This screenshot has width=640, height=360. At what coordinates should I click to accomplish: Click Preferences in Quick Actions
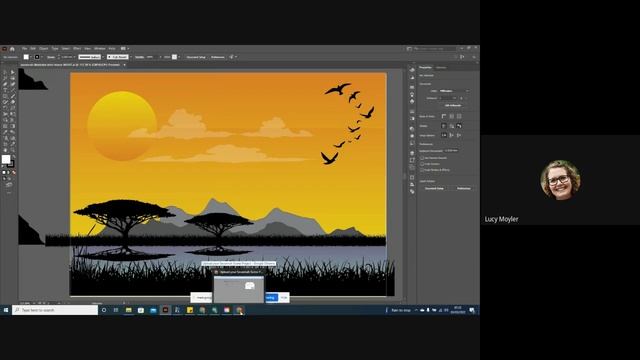pyautogui.click(x=464, y=189)
